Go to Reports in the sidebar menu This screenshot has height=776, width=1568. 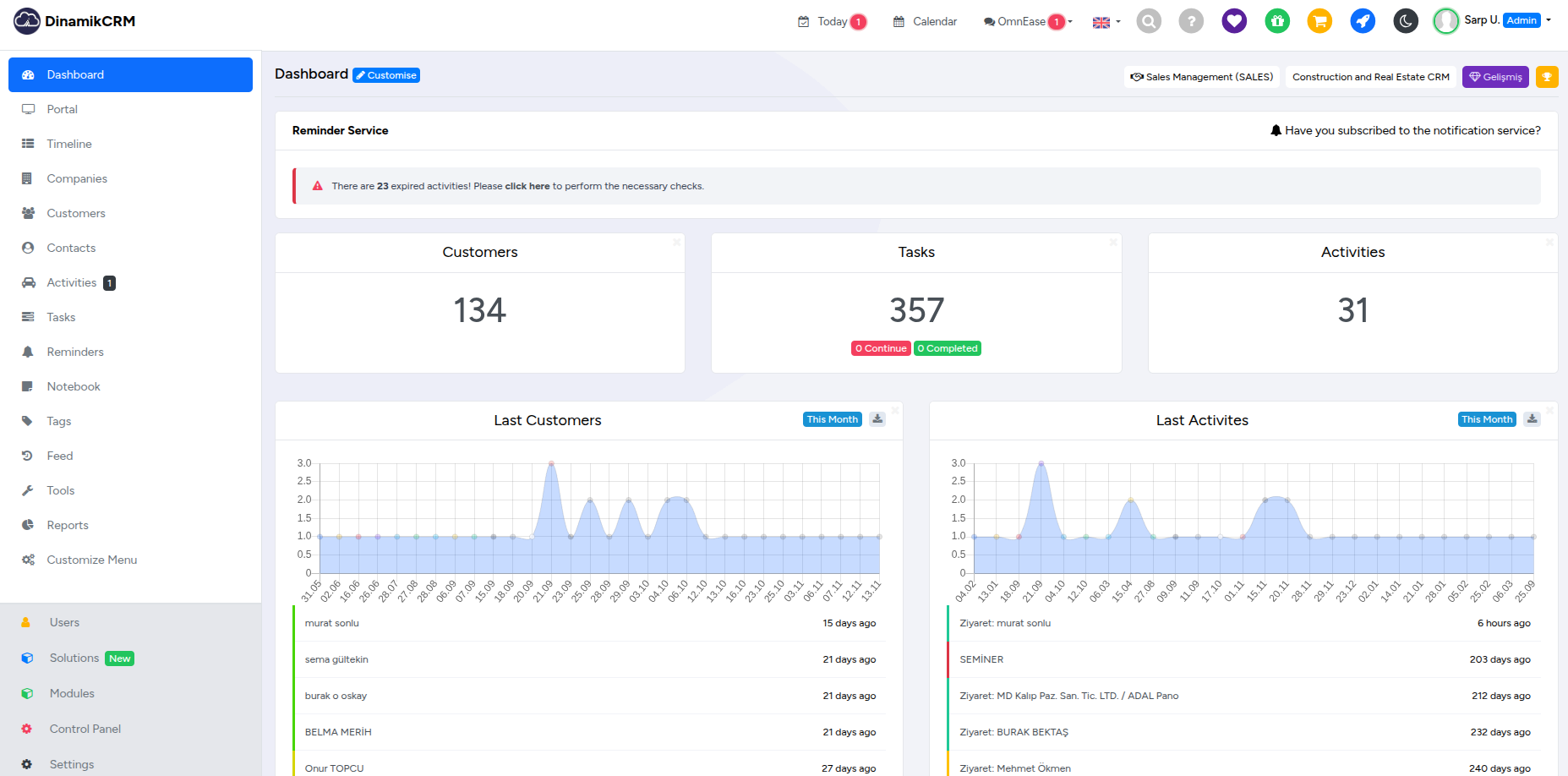[x=68, y=525]
